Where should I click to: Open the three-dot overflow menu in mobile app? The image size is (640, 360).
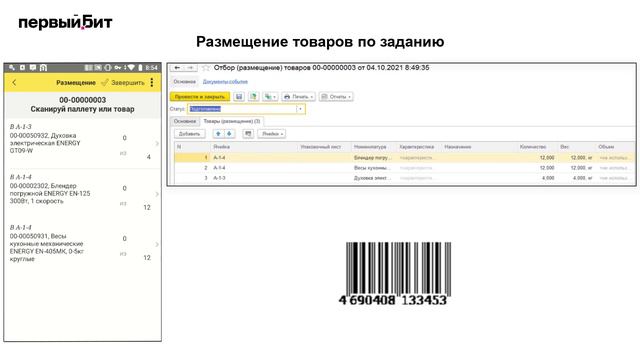[x=152, y=82]
